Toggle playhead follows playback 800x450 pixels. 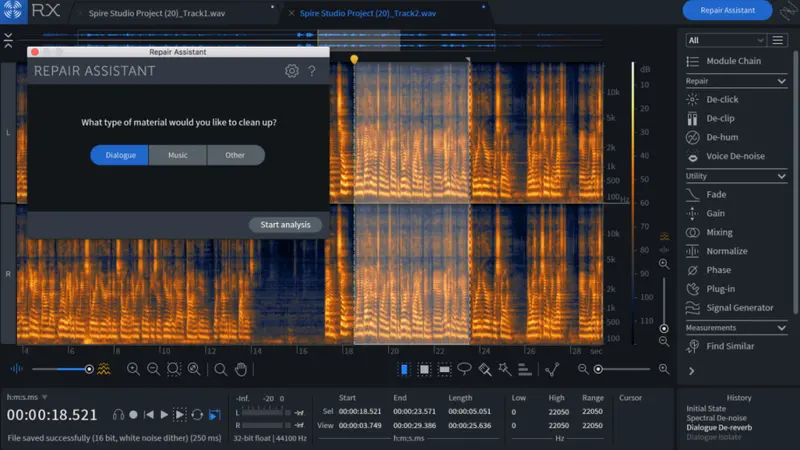(x=215, y=415)
